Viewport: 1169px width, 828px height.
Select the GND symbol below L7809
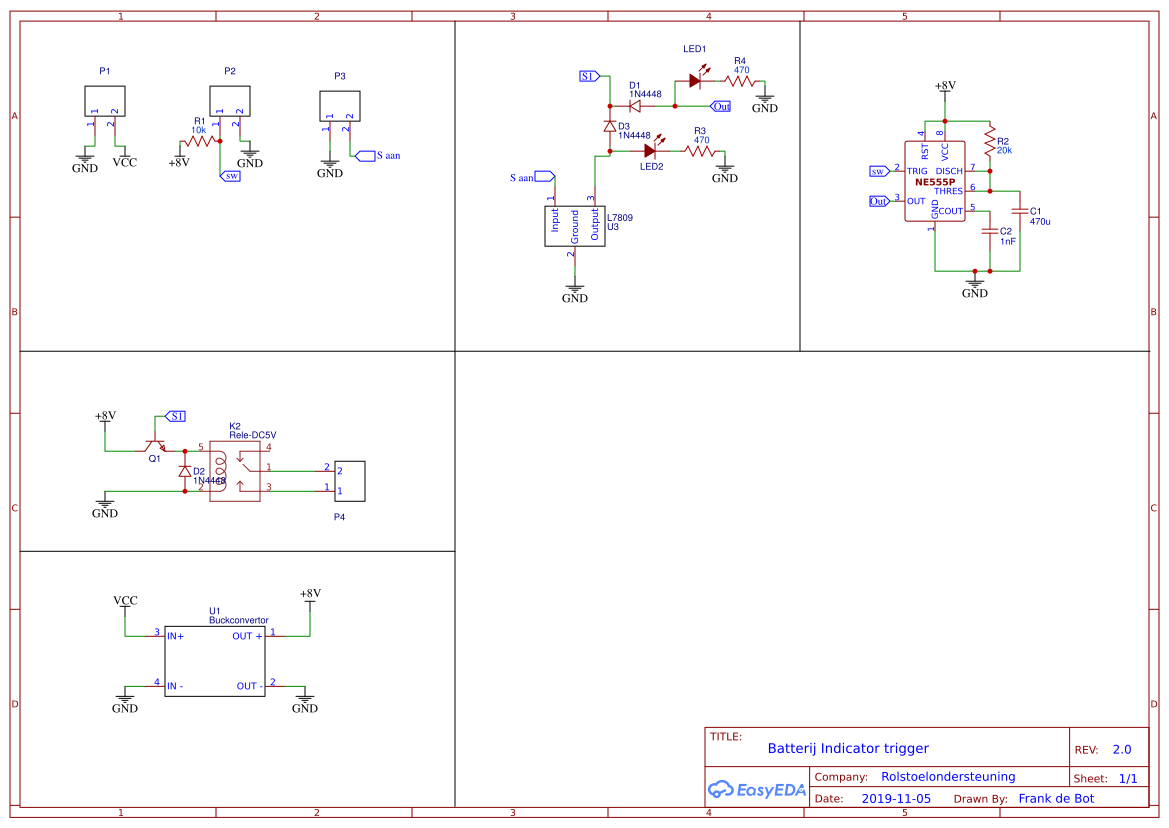coord(575,288)
